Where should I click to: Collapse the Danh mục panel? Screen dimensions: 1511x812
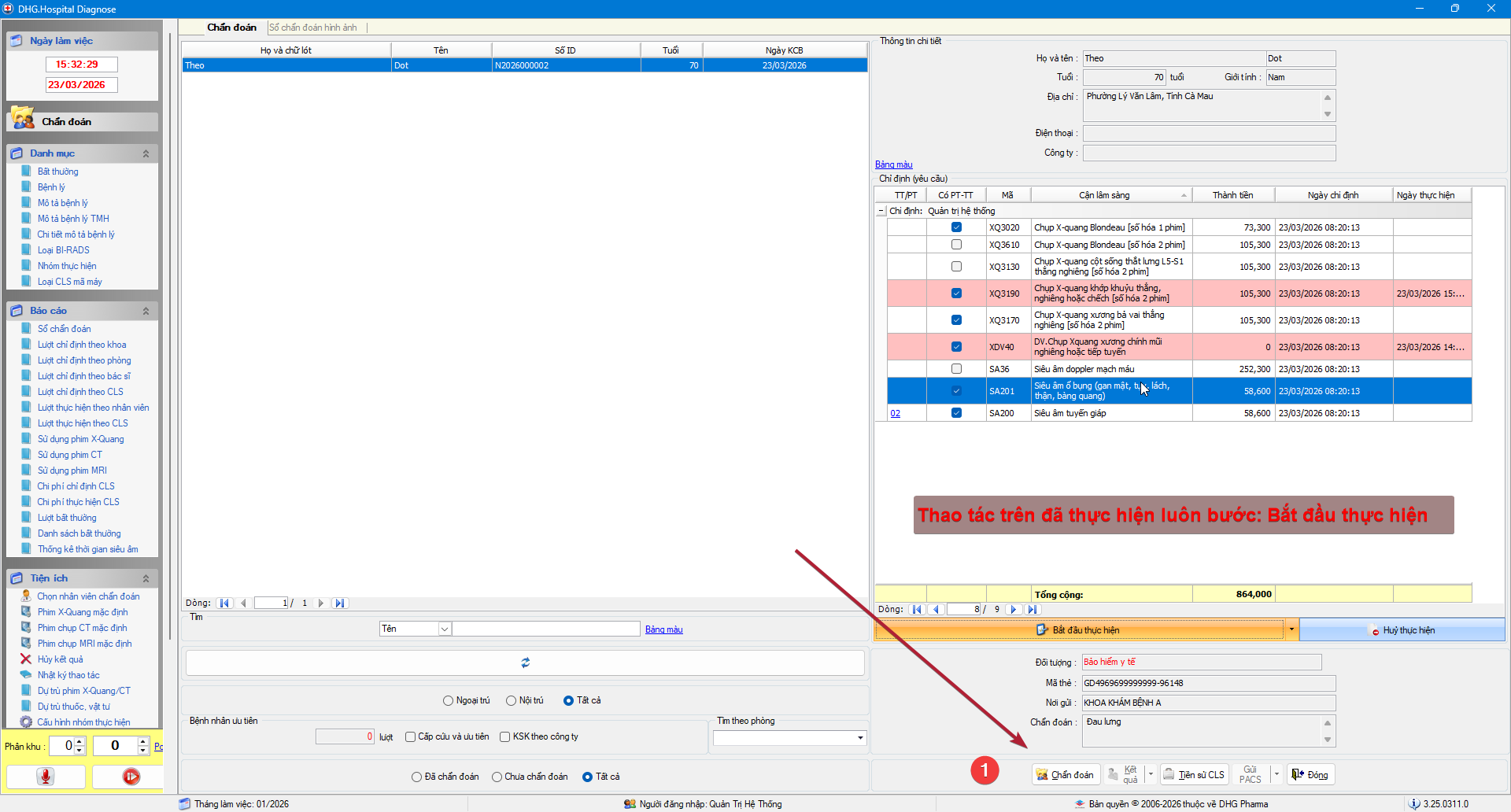point(146,153)
